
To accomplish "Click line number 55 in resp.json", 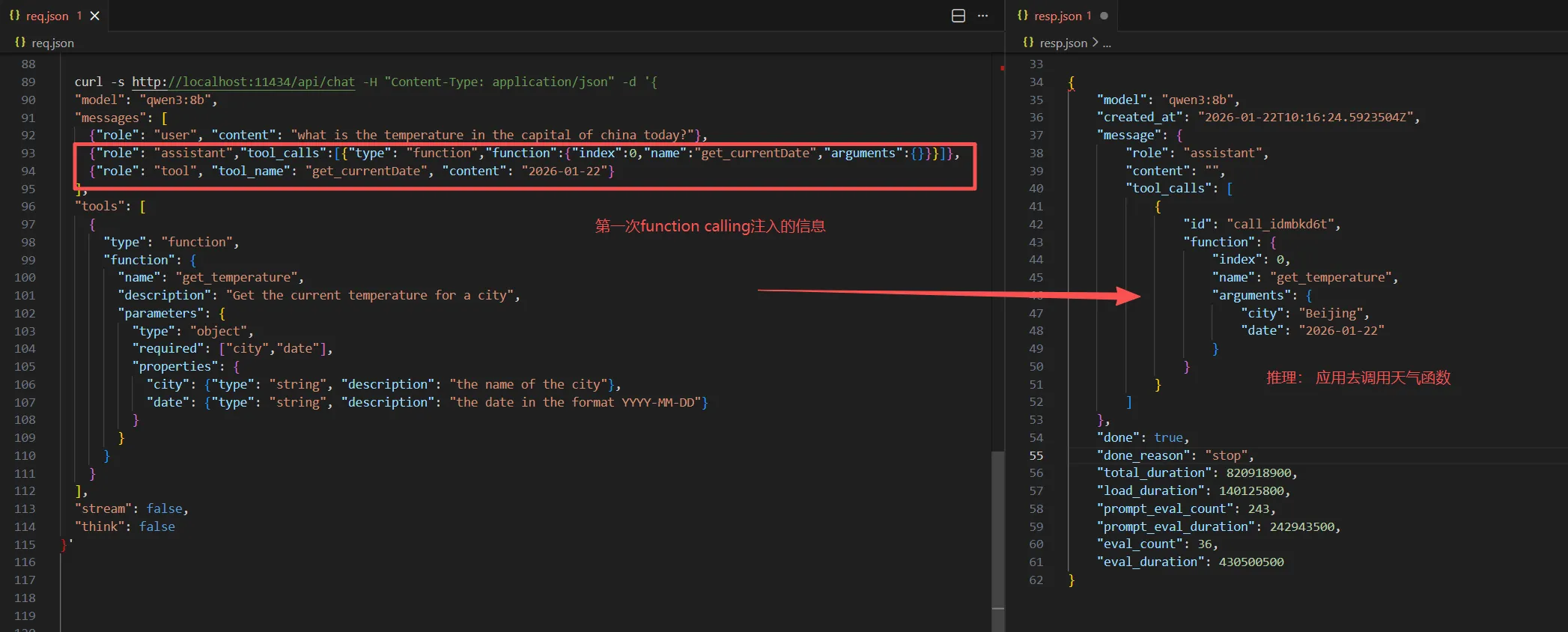I will coord(1036,455).
